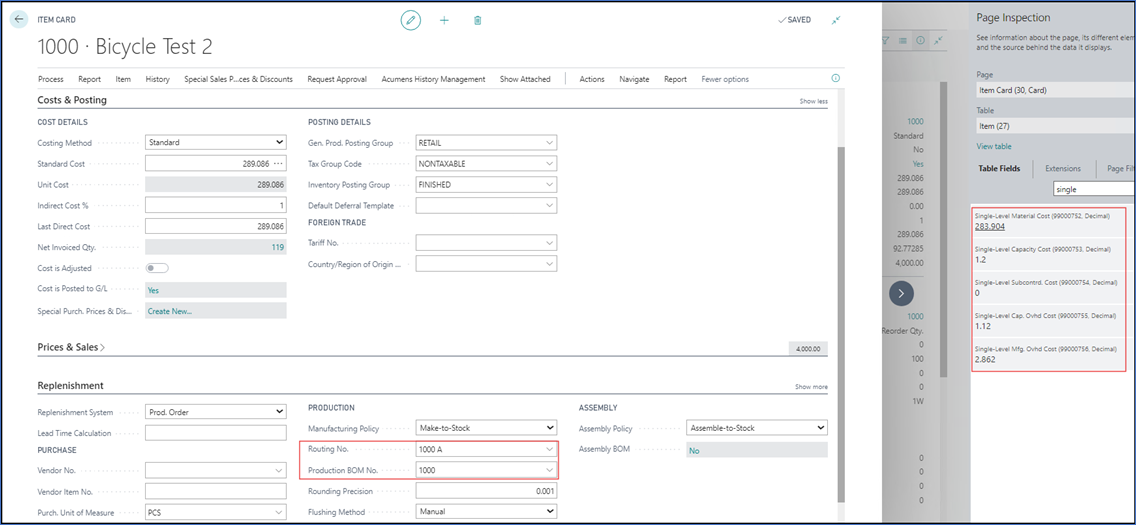
Task: Click the View table link
Action: click(x=995, y=146)
